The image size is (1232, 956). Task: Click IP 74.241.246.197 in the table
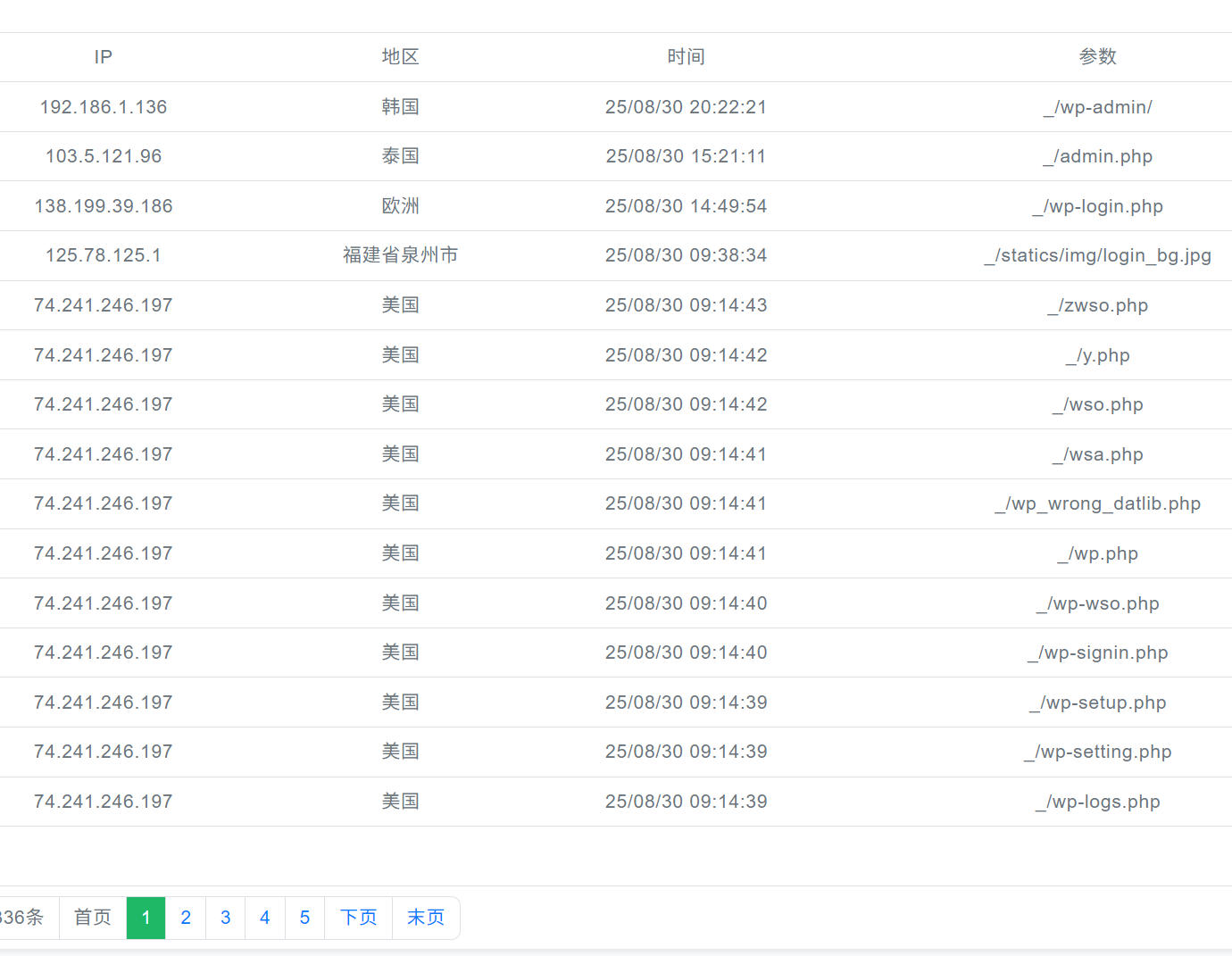point(103,304)
